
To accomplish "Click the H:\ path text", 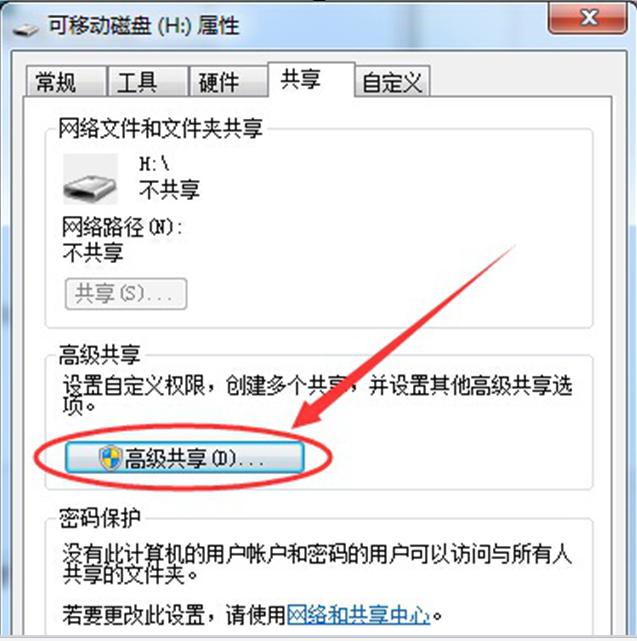I will tap(154, 164).
